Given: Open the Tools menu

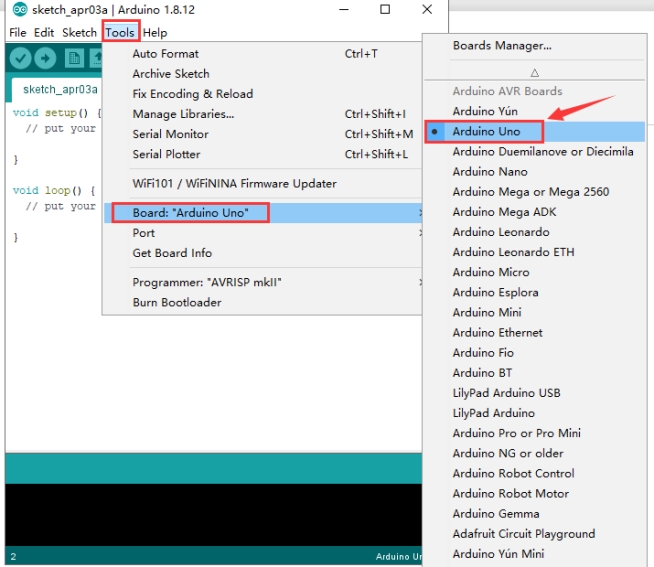Looking at the screenshot, I should coord(120,32).
